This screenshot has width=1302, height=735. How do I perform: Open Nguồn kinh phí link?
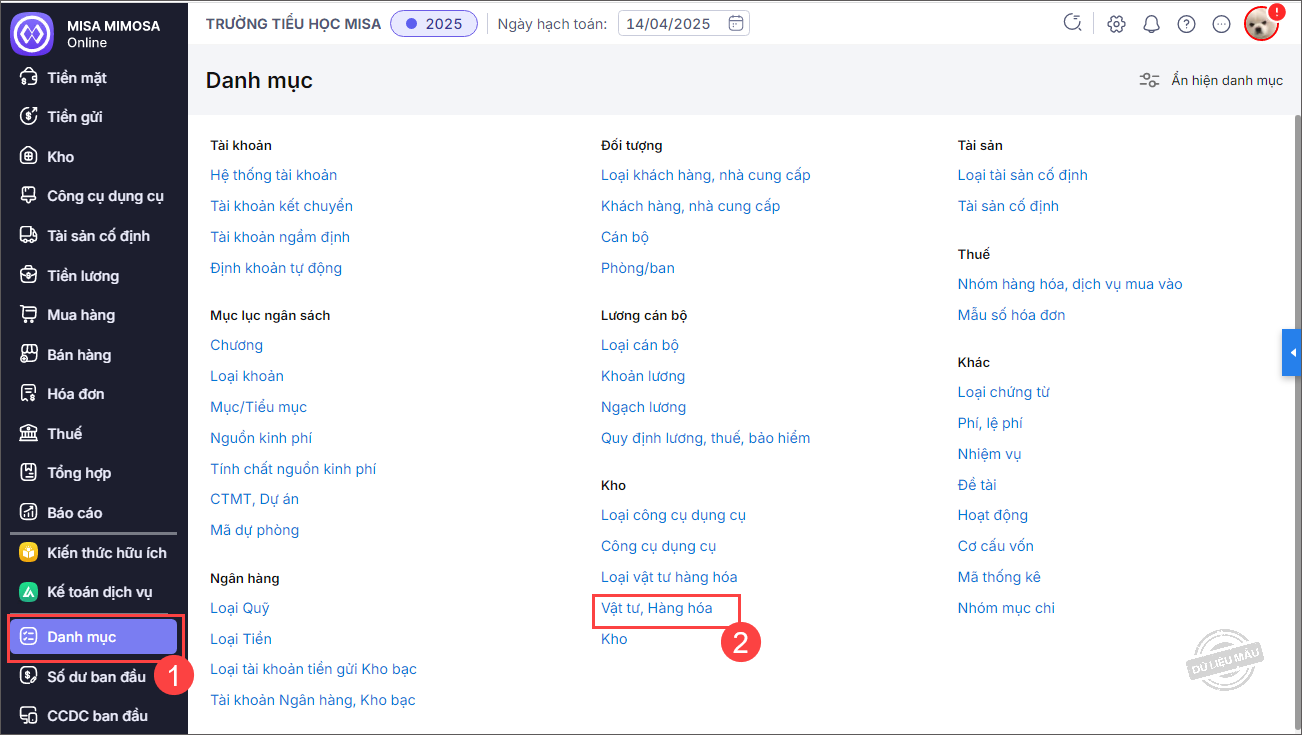pos(261,438)
